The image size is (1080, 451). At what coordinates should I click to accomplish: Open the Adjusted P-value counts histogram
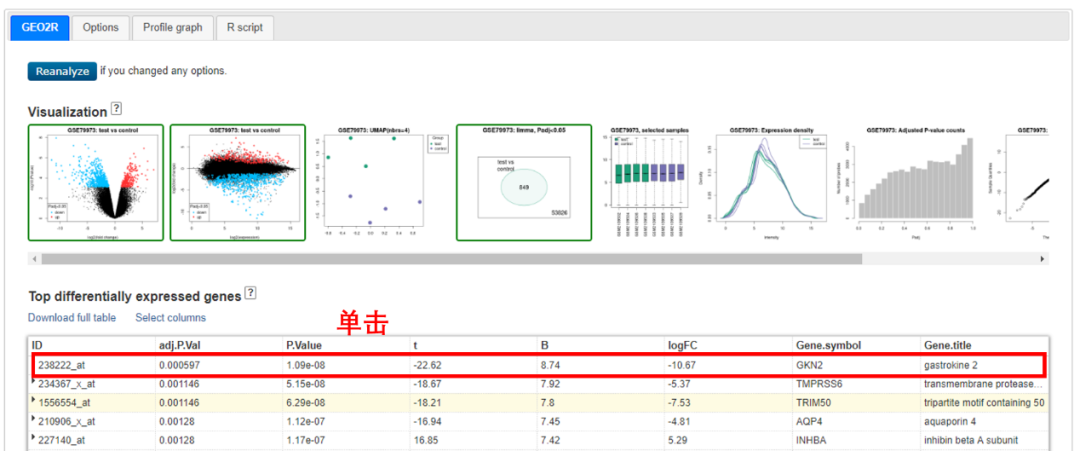pyautogui.click(x=912, y=182)
